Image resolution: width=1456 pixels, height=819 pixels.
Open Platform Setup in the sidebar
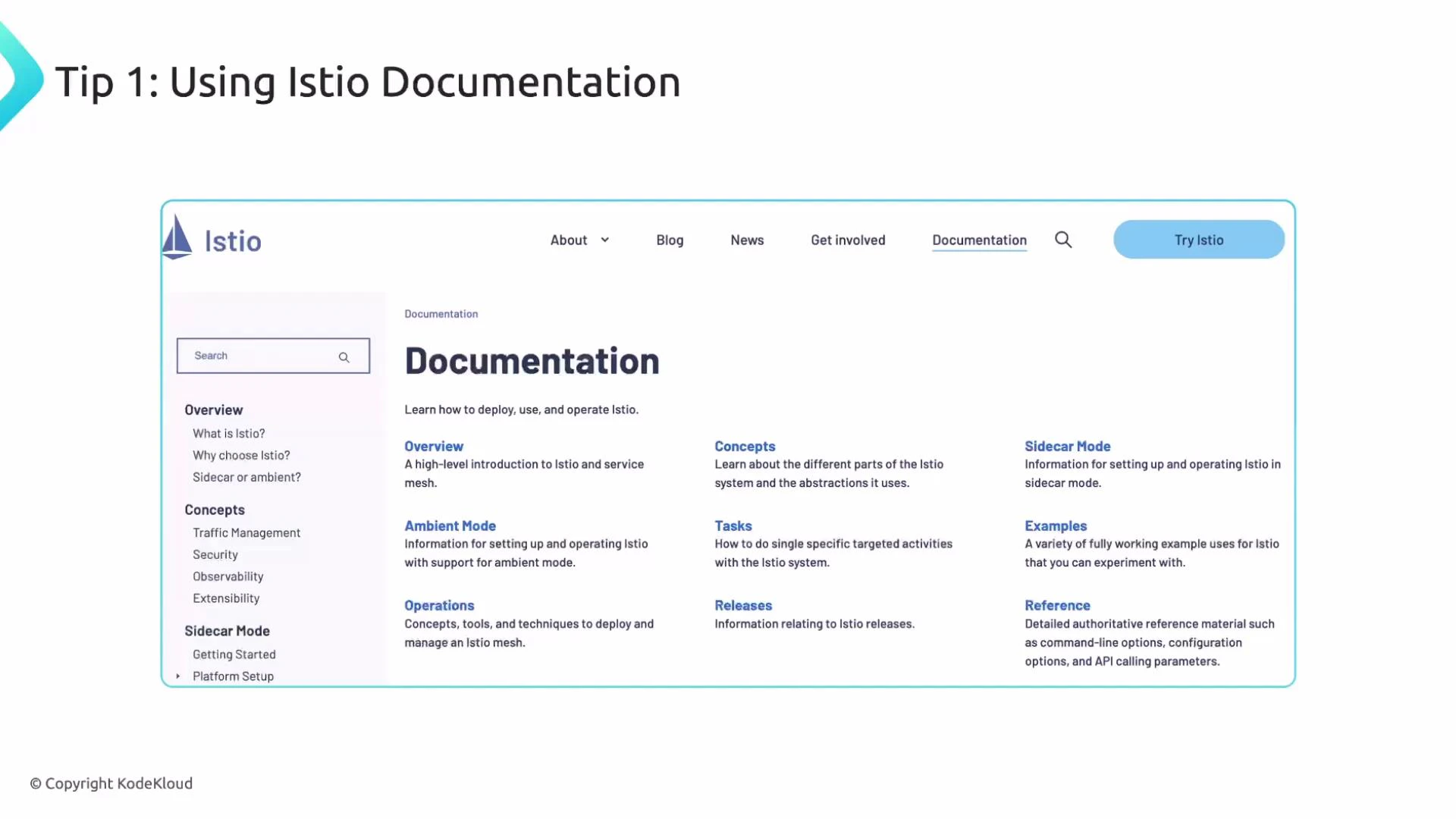(x=233, y=676)
